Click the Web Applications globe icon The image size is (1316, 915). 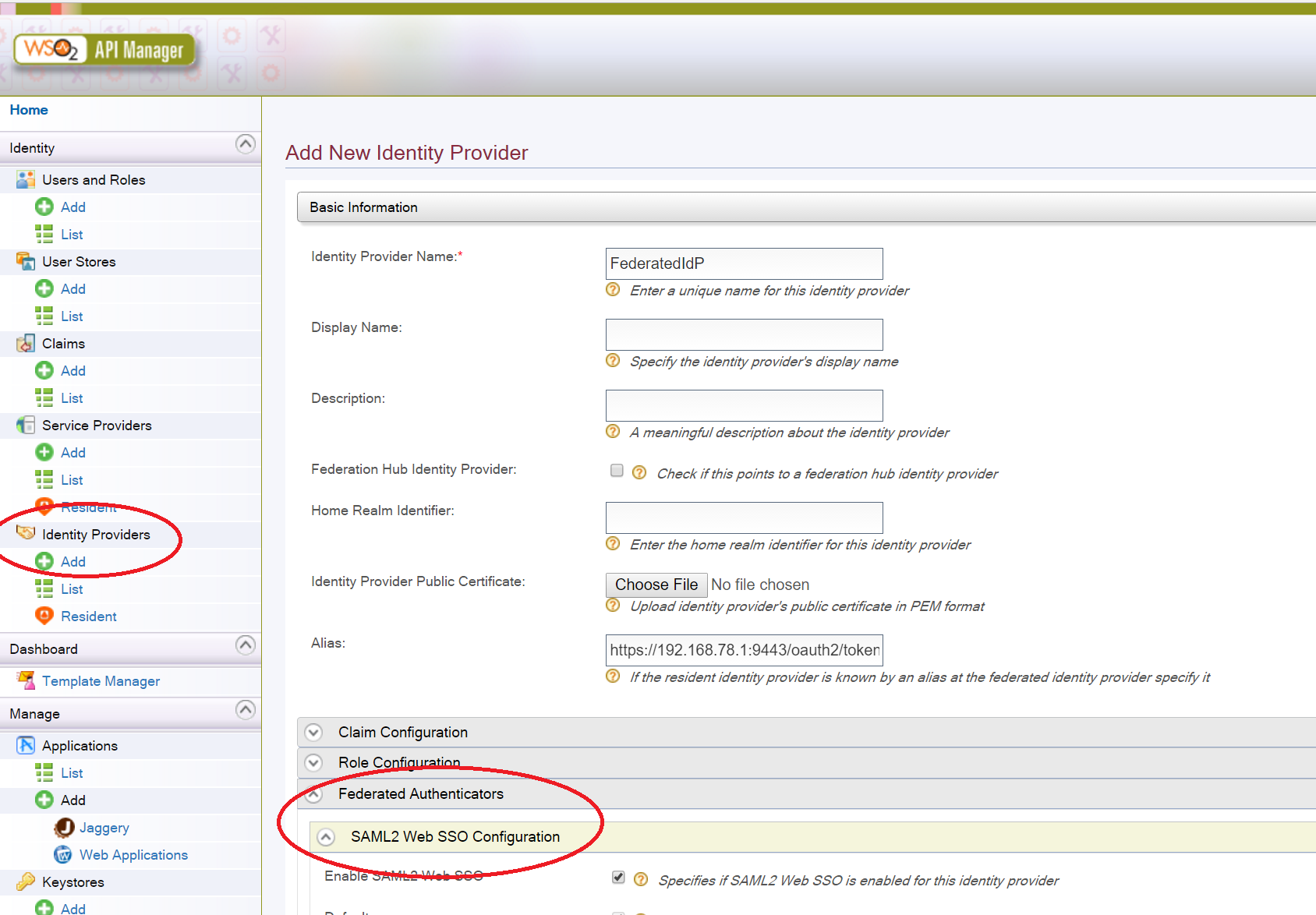pos(64,854)
